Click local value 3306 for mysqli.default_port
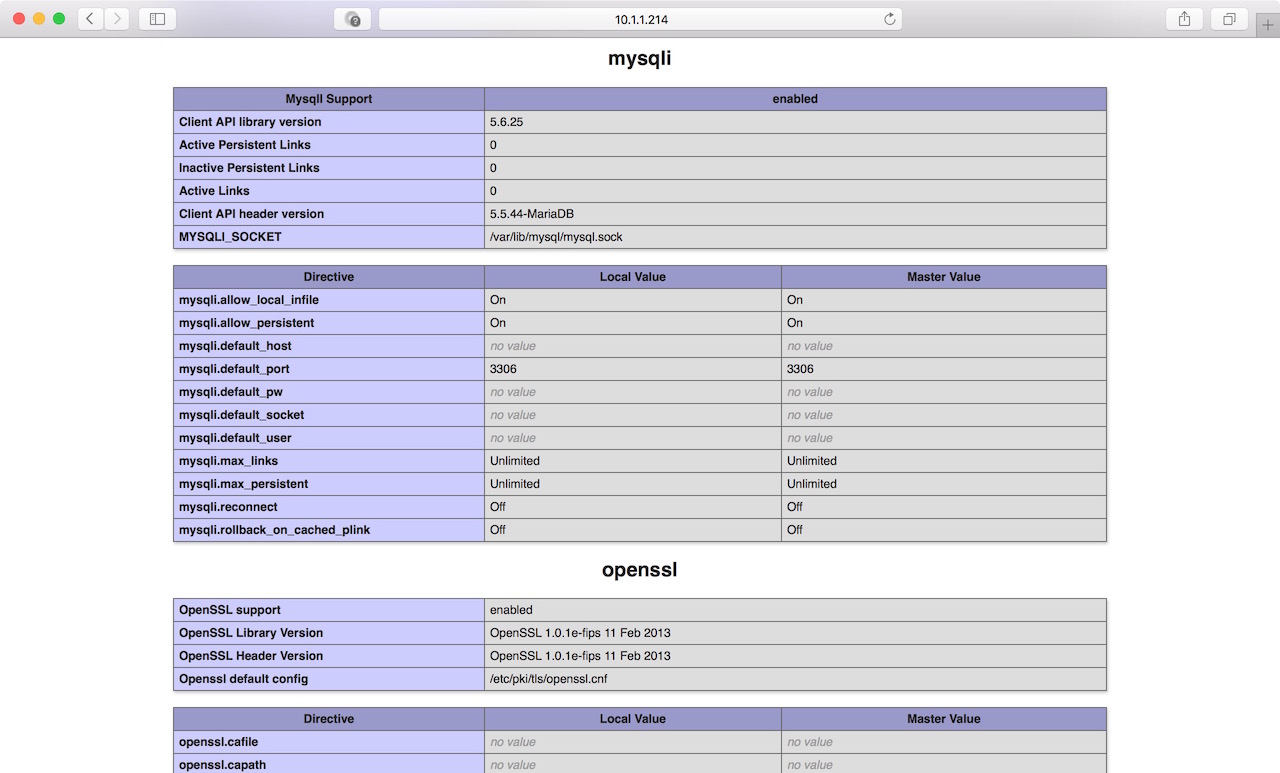The image size is (1280, 773). [x=503, y=369]
